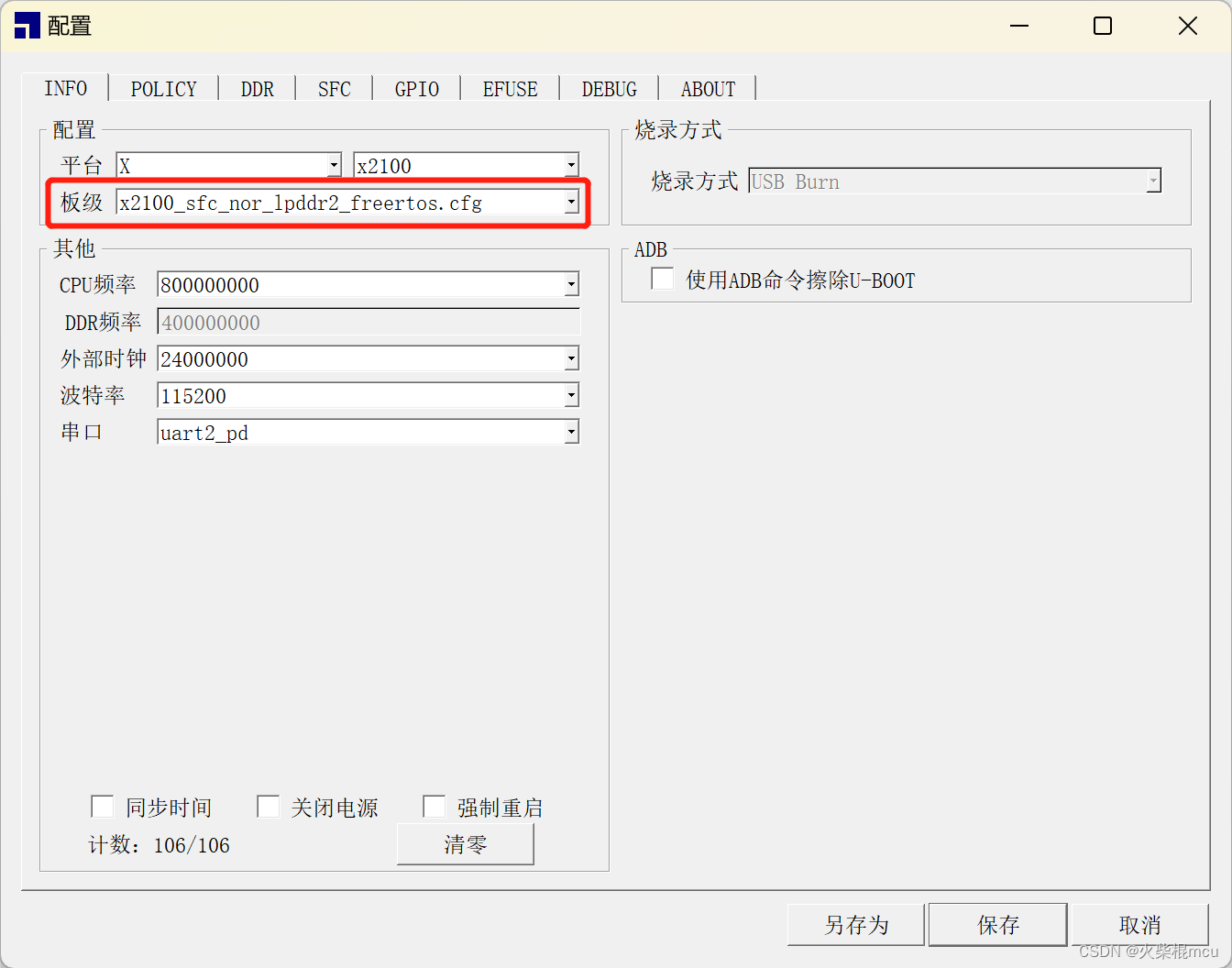
Task: Show the ABOUT tab
Action: [708, 89]
